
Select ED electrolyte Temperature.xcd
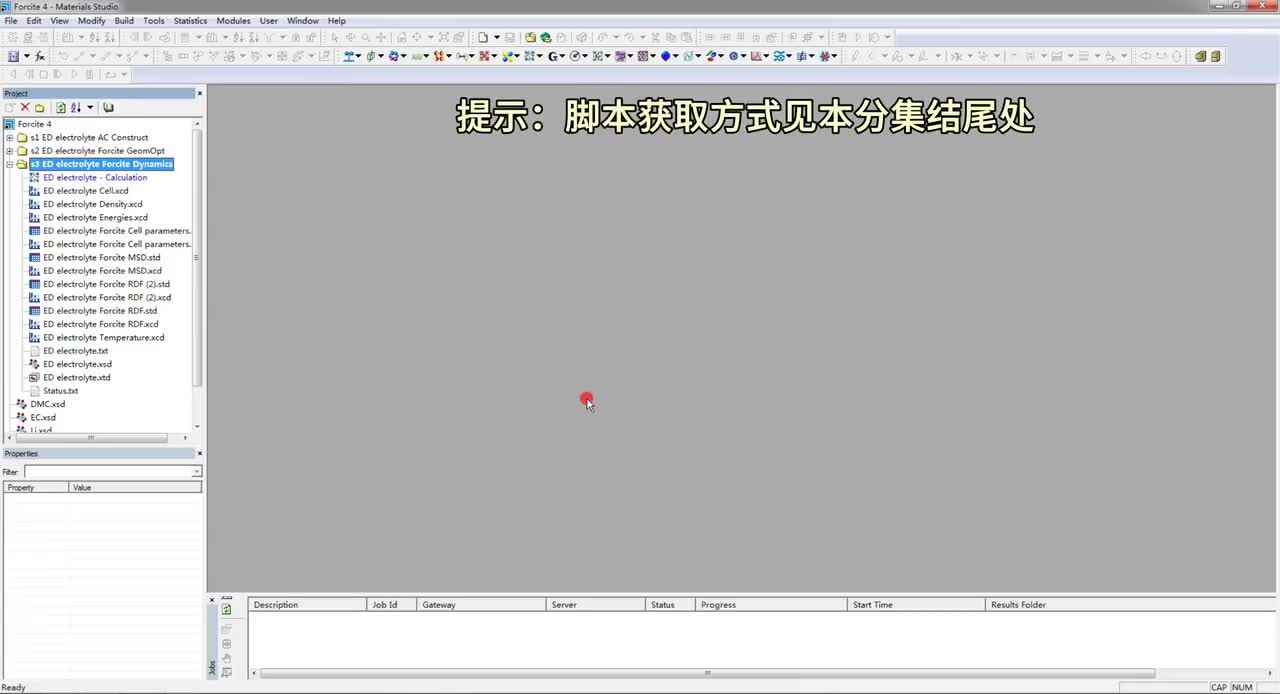coord(104,337)
